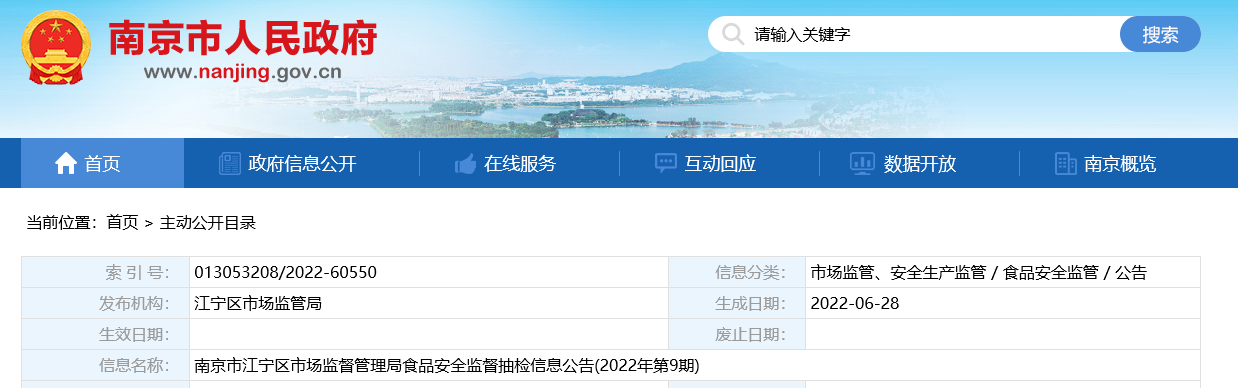Click the 生成日期 label cell
The image size is (1238, 388).
737,303
